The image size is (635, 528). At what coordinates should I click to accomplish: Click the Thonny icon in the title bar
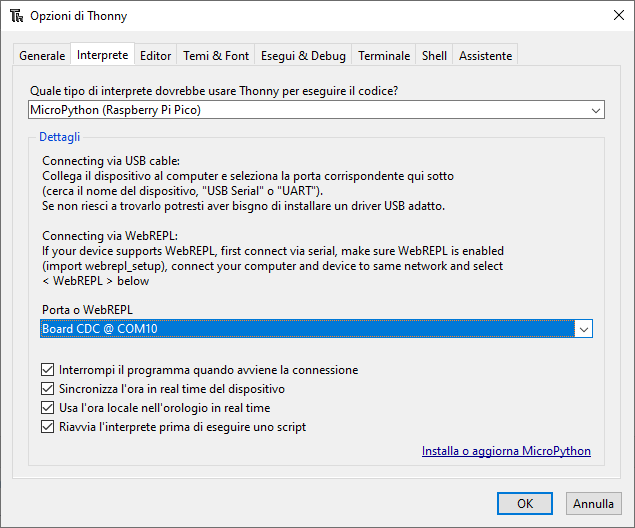coord(16,16)
